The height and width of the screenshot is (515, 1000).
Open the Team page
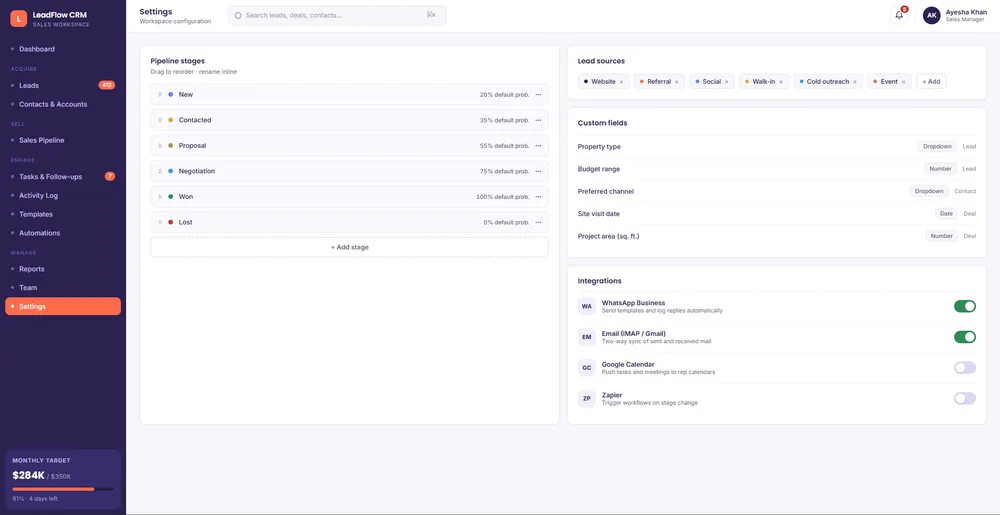tap(62, 287)
